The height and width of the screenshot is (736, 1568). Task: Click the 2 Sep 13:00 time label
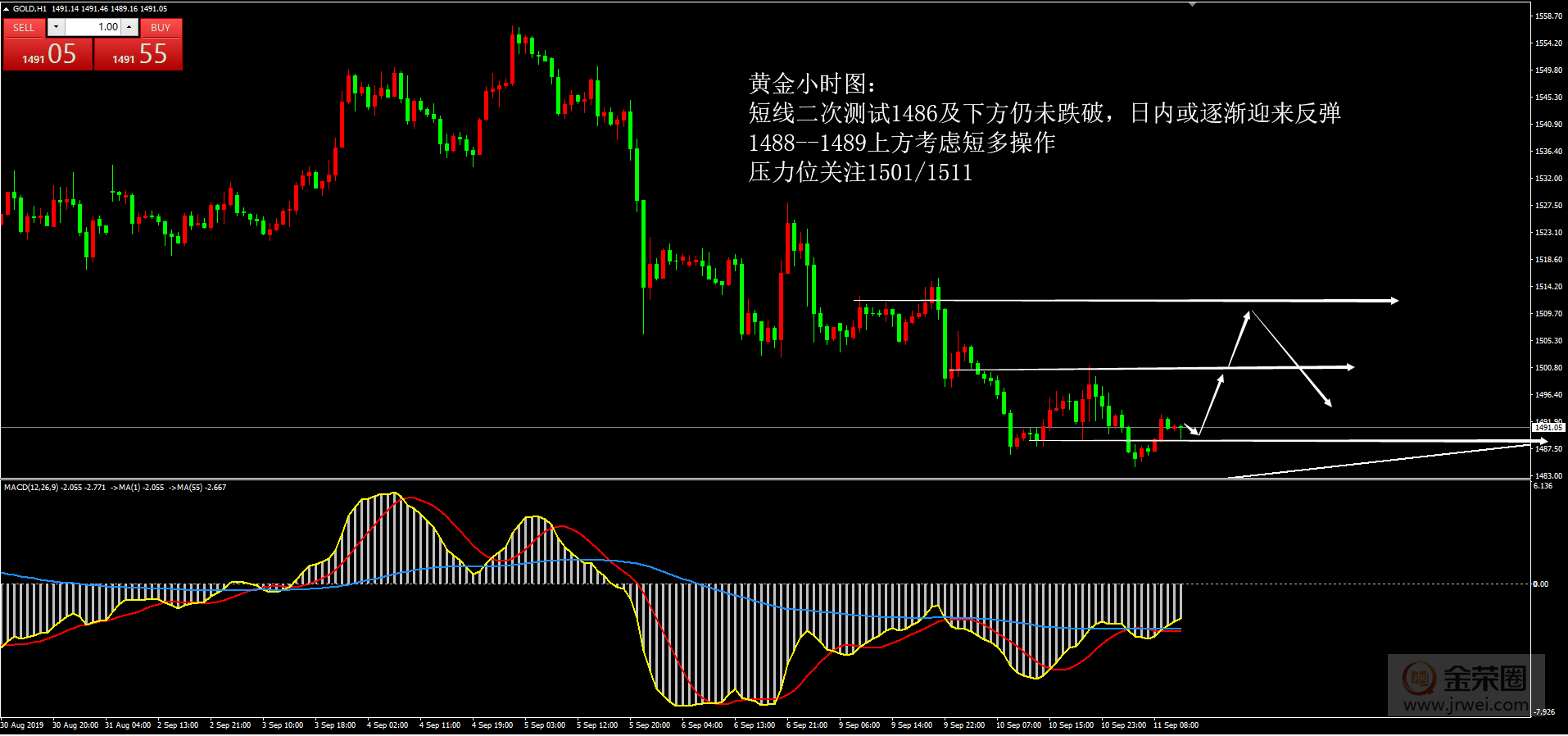coord(178,725)
